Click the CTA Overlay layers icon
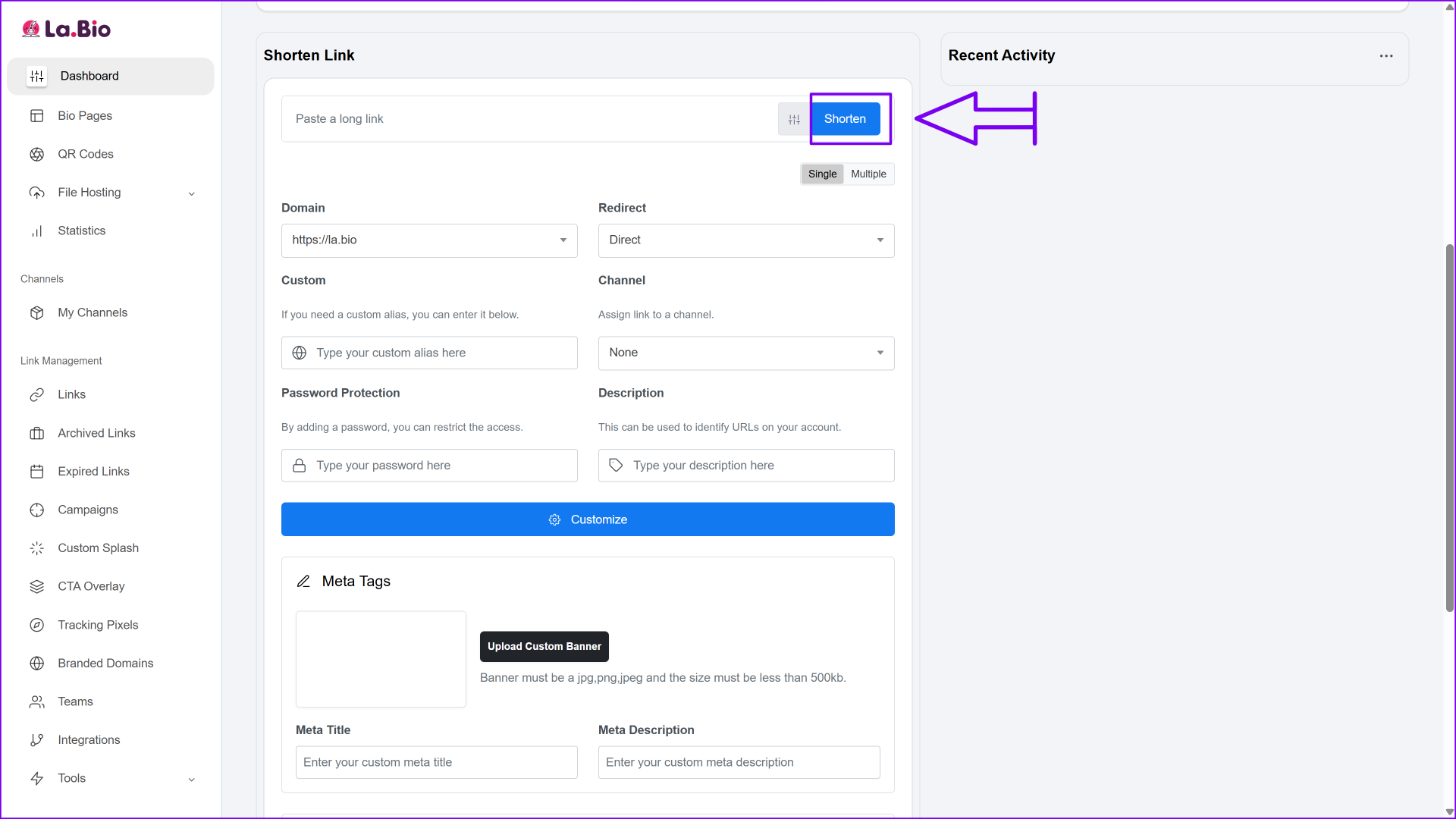The image size is (1456, 819). click(36, 586)
